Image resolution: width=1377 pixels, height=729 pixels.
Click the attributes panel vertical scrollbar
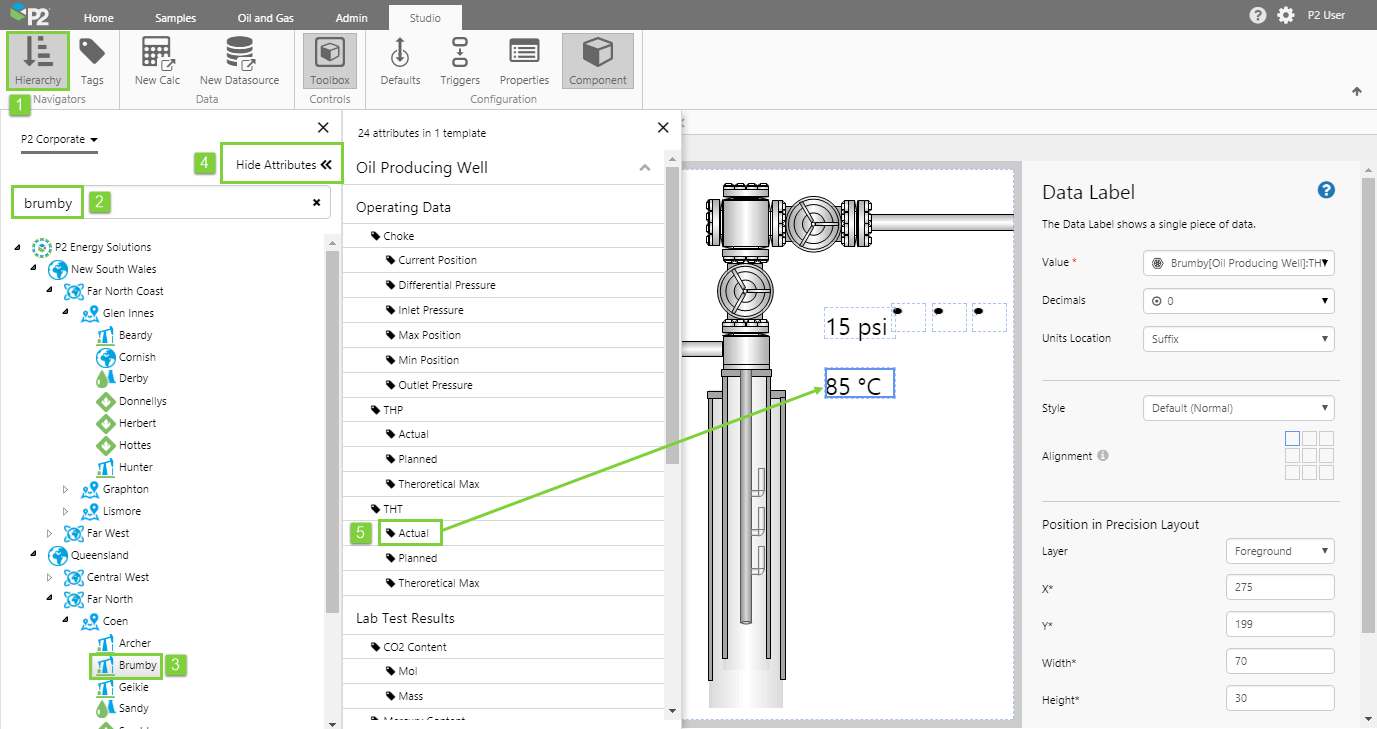click(672, 320)
